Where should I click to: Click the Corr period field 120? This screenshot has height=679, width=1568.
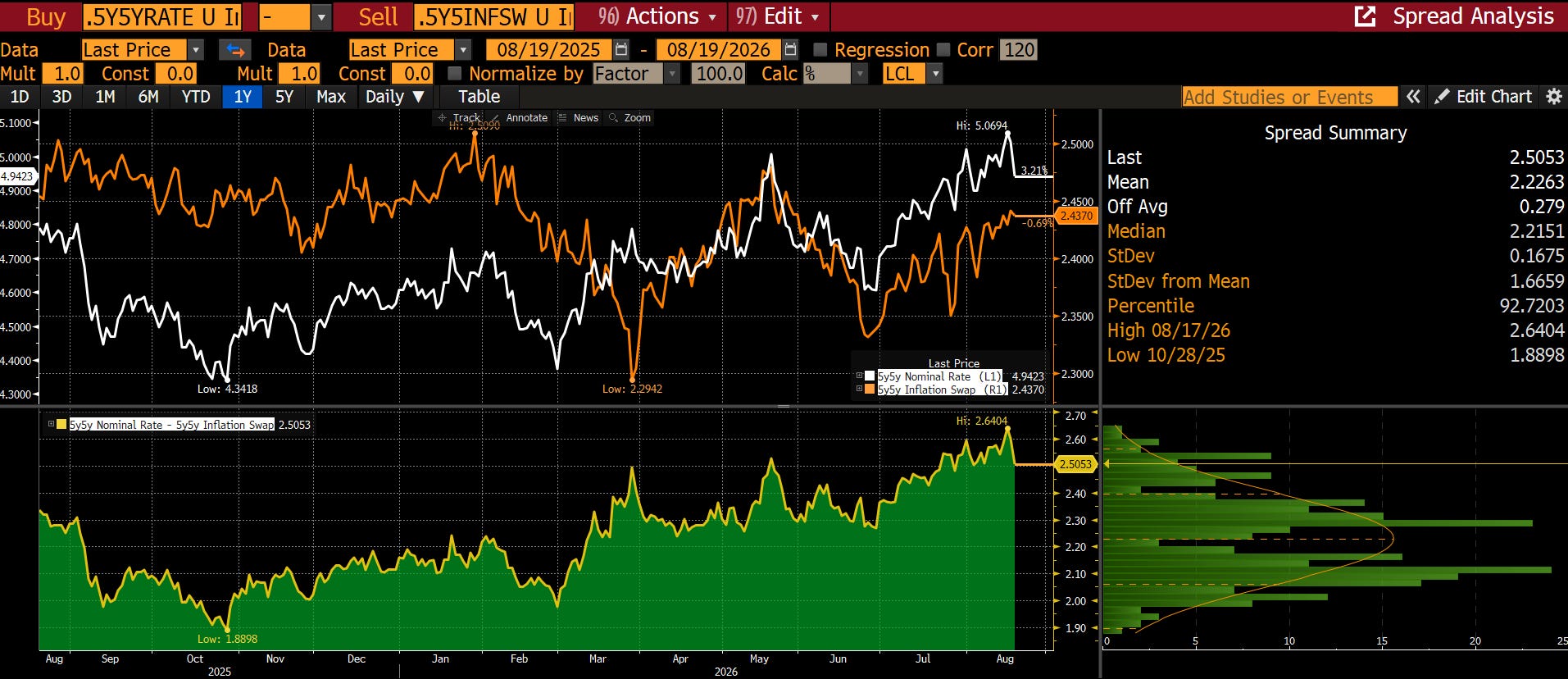tap(1019, 50)
